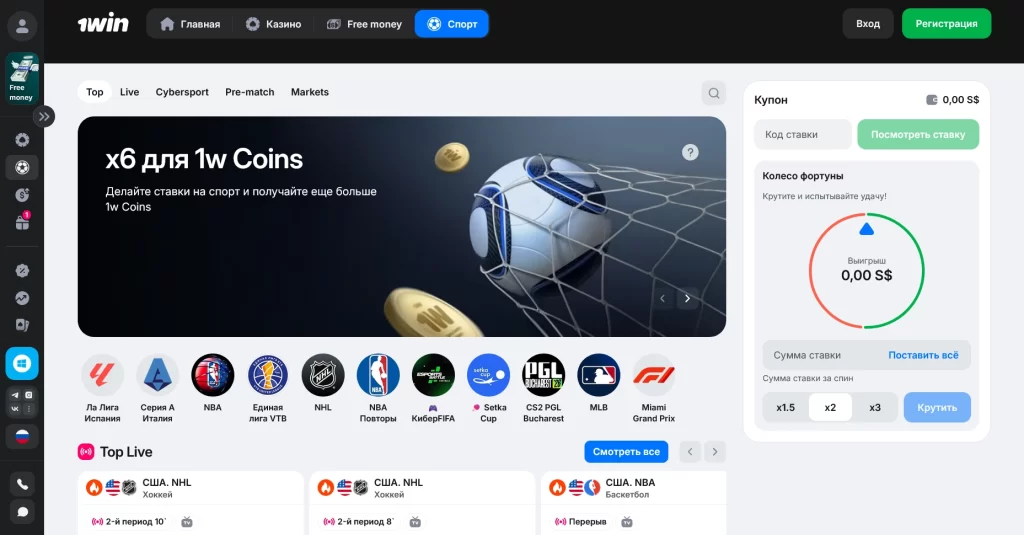Select the NHL league icon
1024x535 pixels.
(323, 375)
